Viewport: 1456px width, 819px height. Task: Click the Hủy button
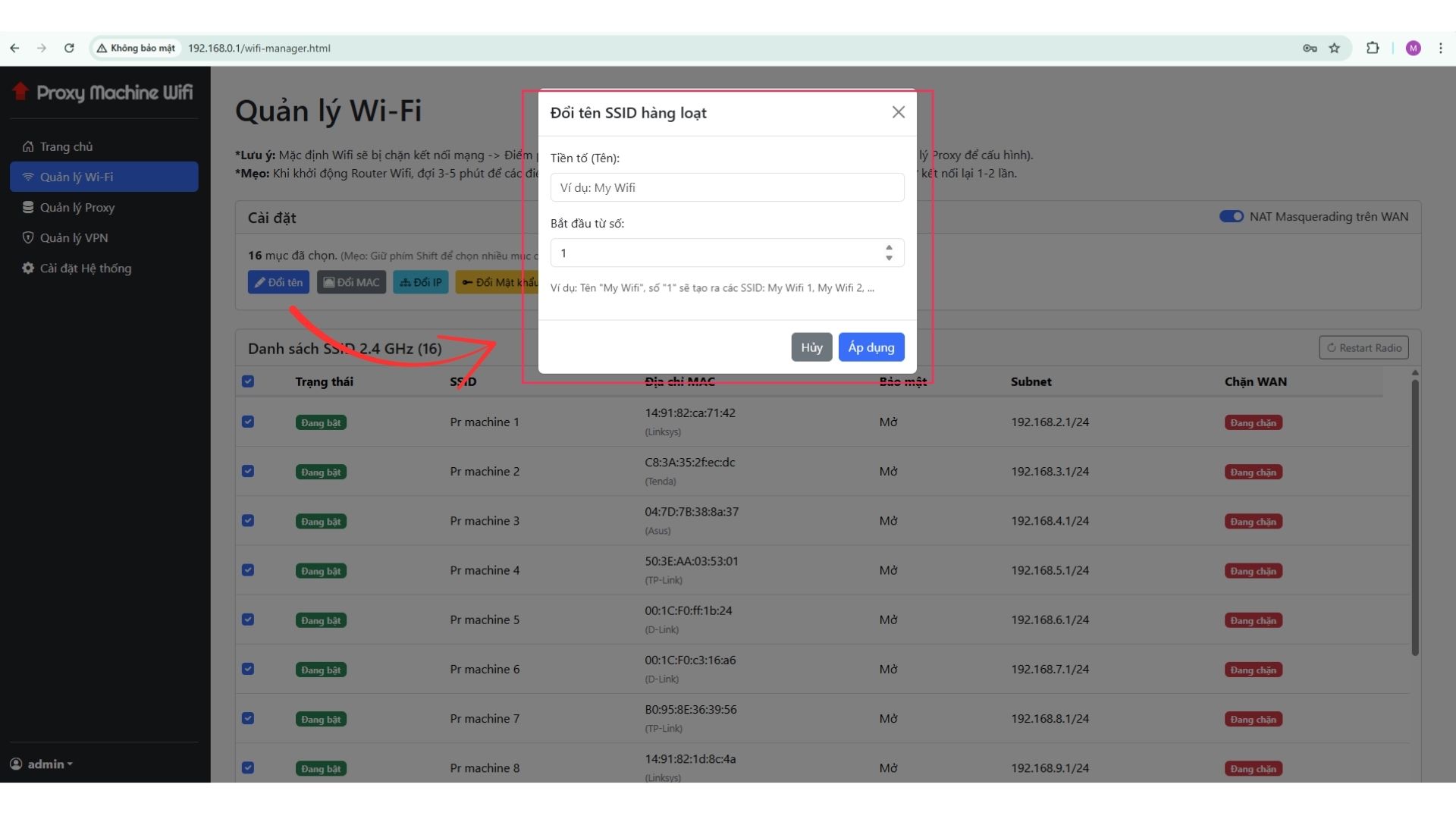click(x=811, y=347)
